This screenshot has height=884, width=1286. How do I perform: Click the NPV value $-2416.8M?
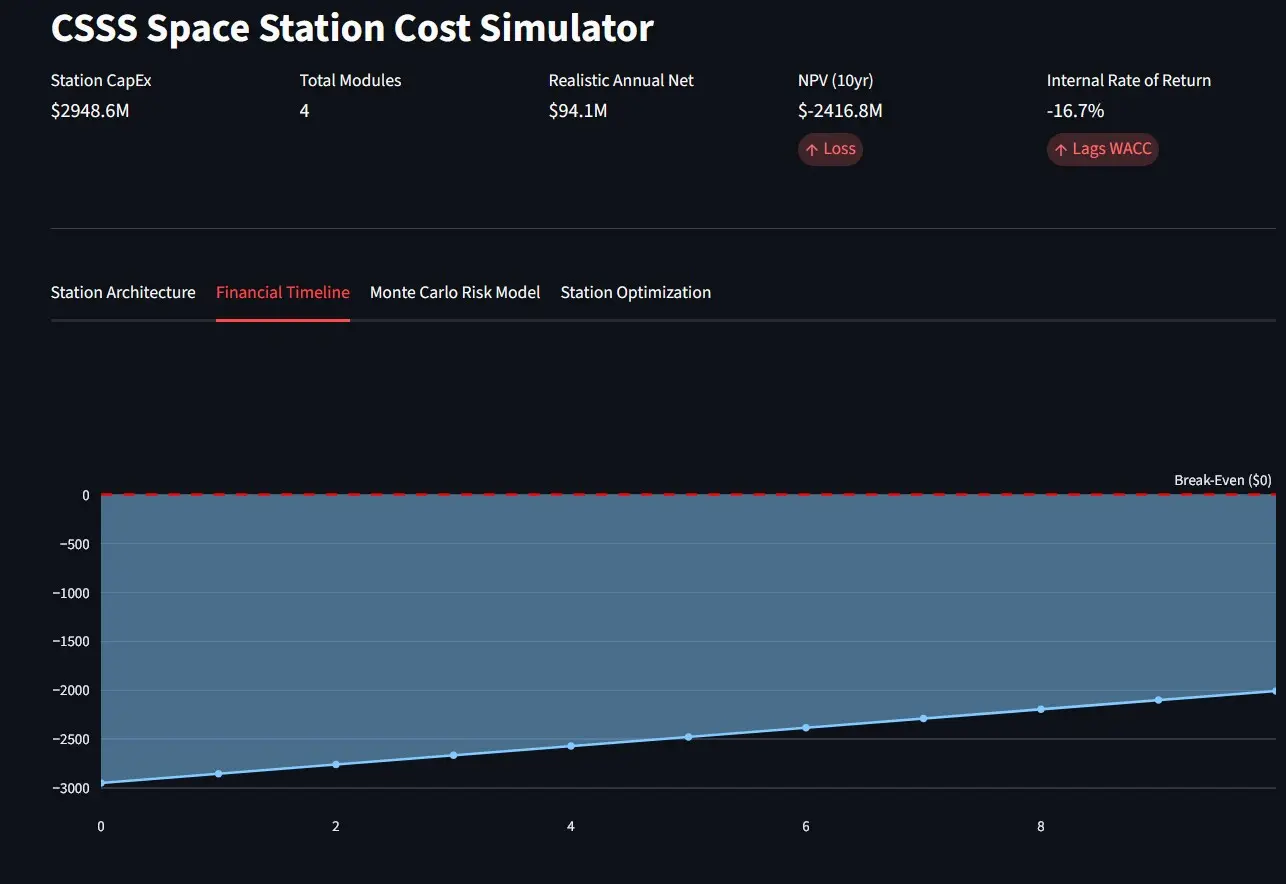click(840, 110)
